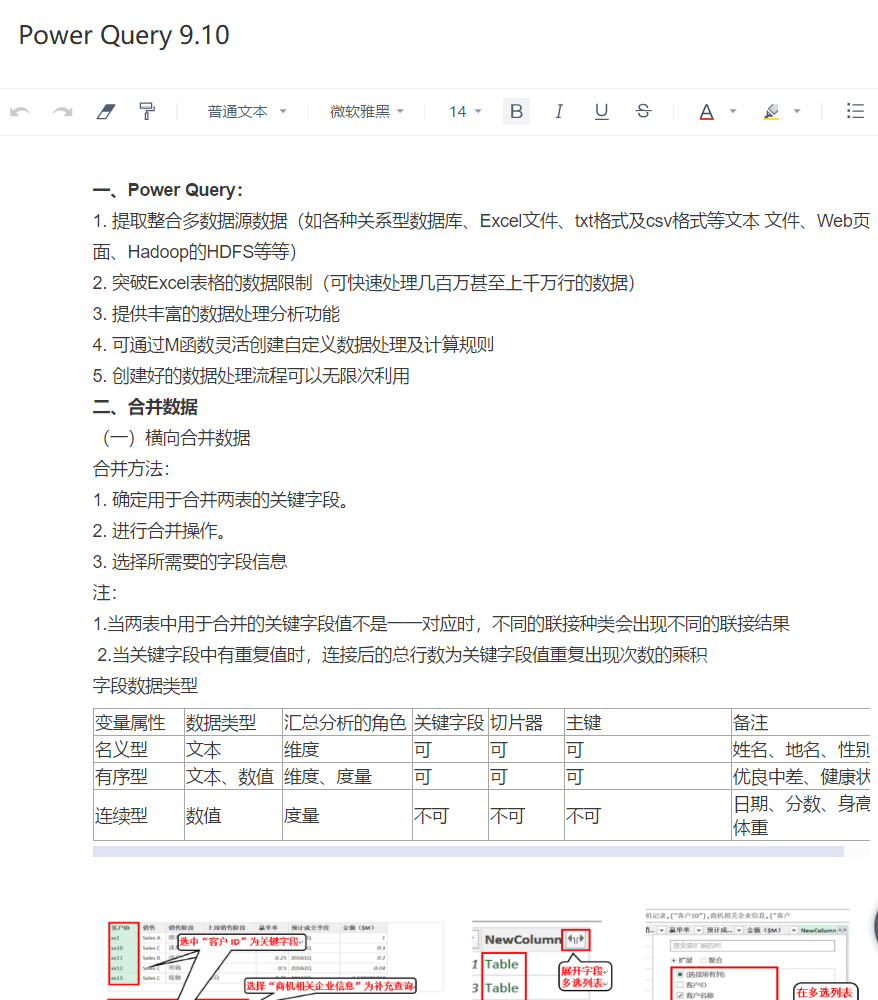Open the 微软雅黑 font dropdown

(368, 112)
